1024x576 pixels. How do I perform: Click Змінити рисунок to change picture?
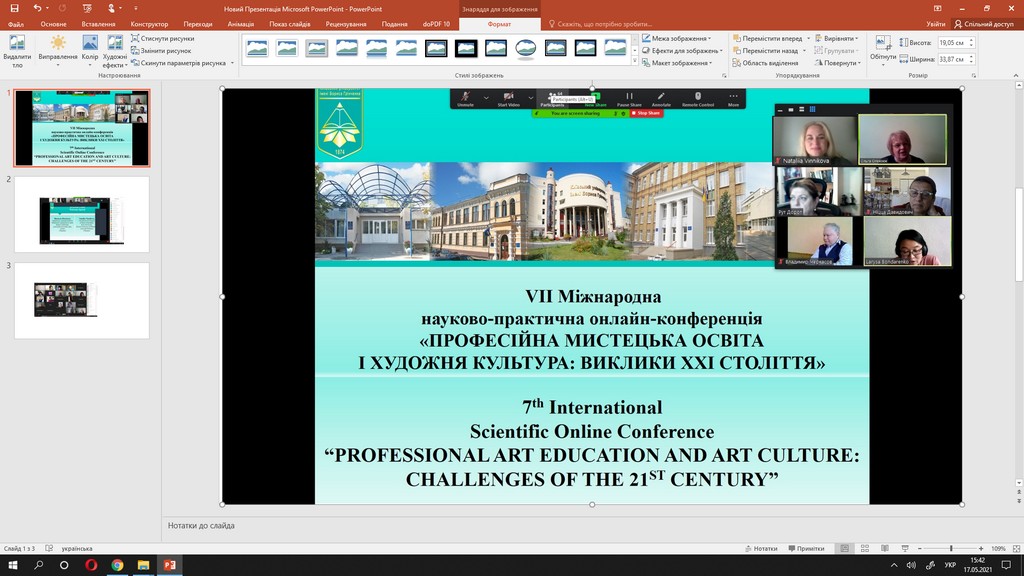165,50
